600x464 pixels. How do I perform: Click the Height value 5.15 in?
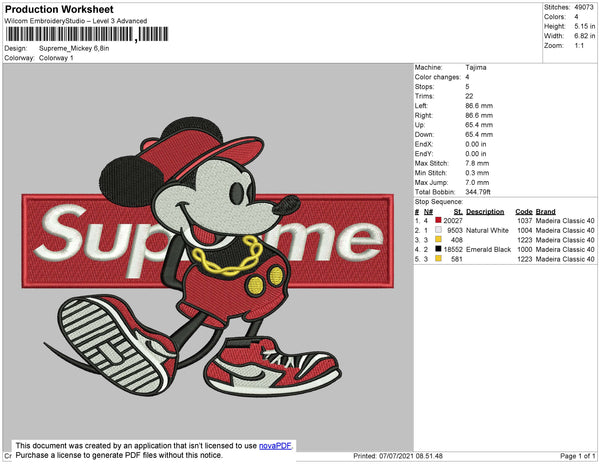tap(584, 26)
